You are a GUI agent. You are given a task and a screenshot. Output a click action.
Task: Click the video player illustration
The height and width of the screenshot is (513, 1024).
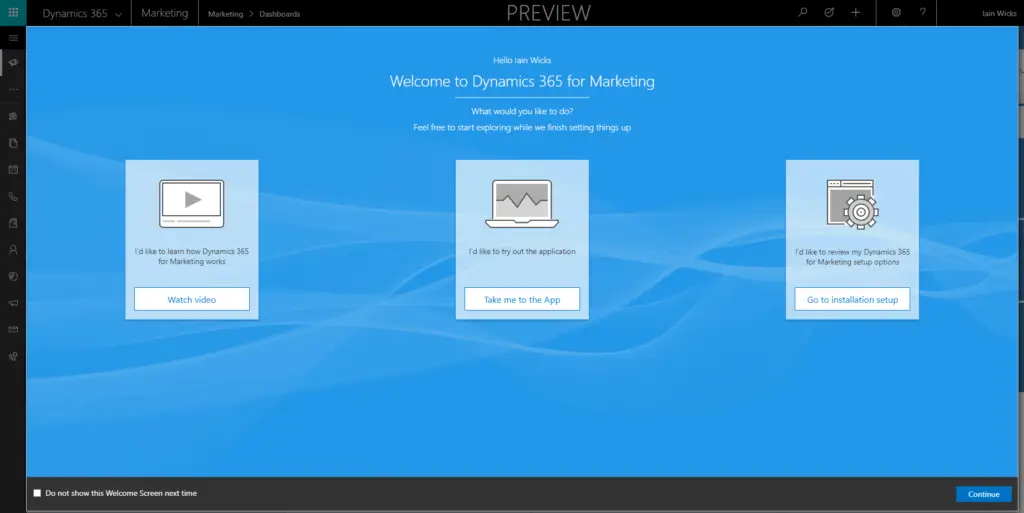(192, 204)
